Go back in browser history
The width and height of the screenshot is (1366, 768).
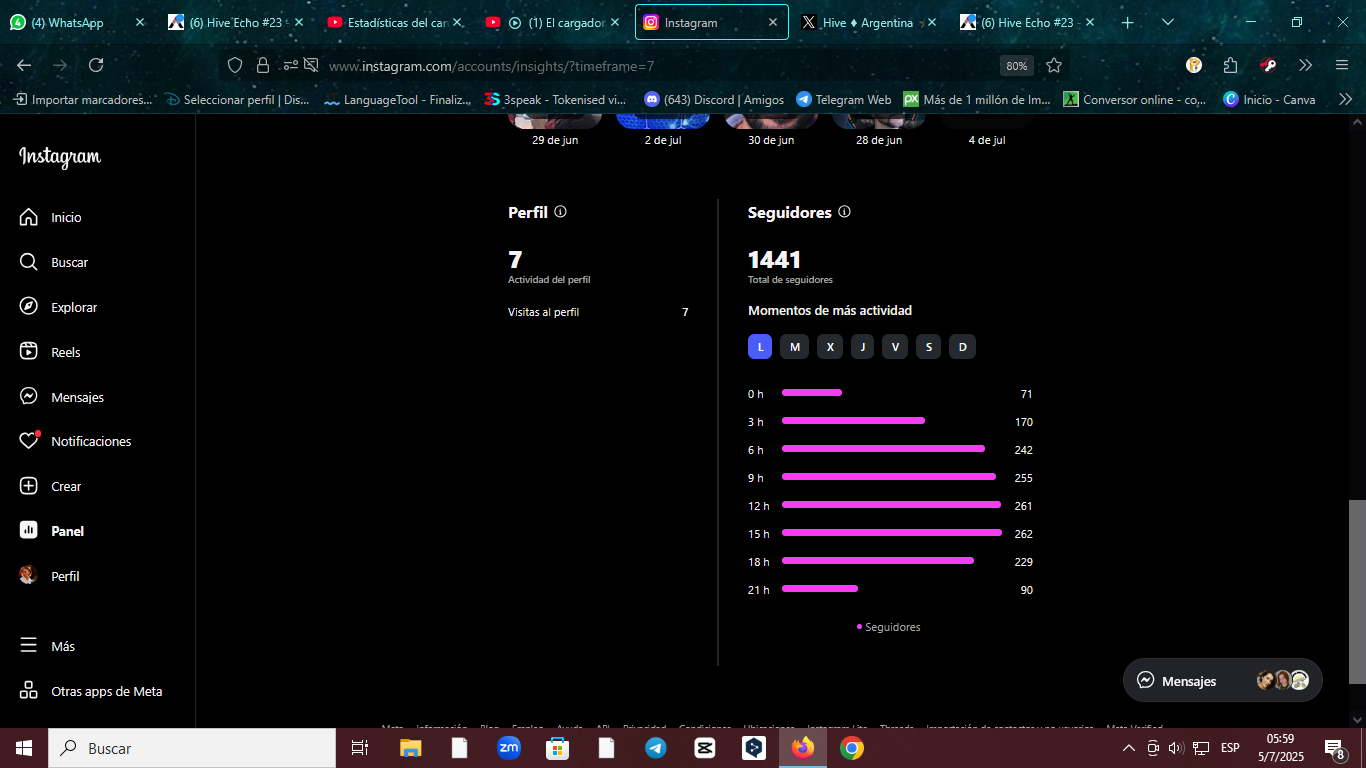[24, 65]
